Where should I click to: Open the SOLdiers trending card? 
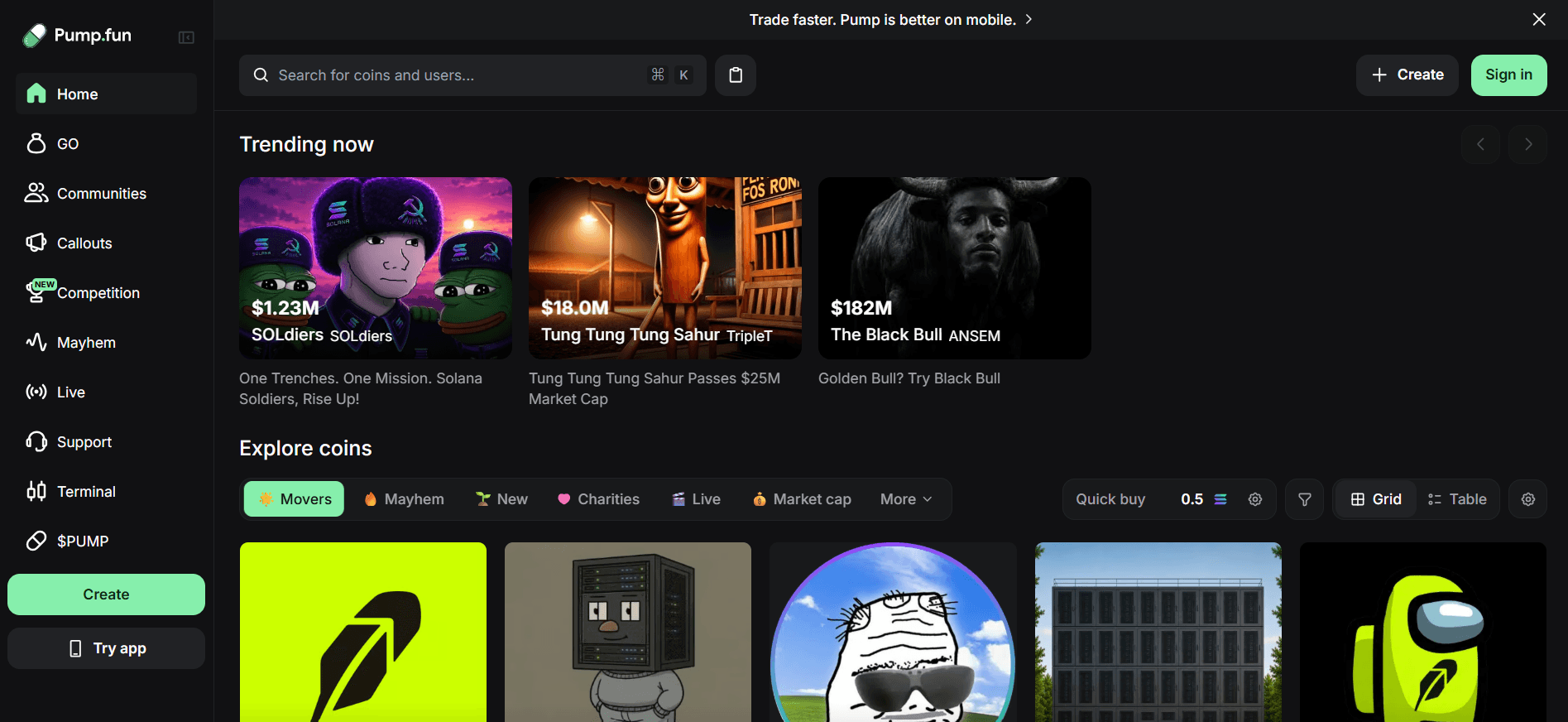(x=376, y=268)
